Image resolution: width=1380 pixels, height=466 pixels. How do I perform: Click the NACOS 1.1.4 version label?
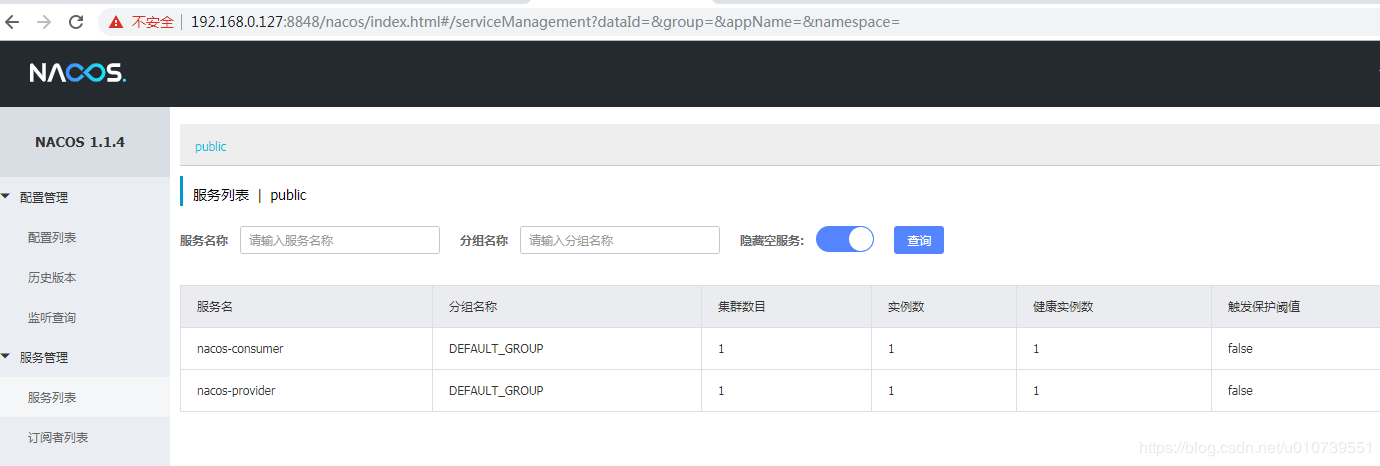(80, 142)
